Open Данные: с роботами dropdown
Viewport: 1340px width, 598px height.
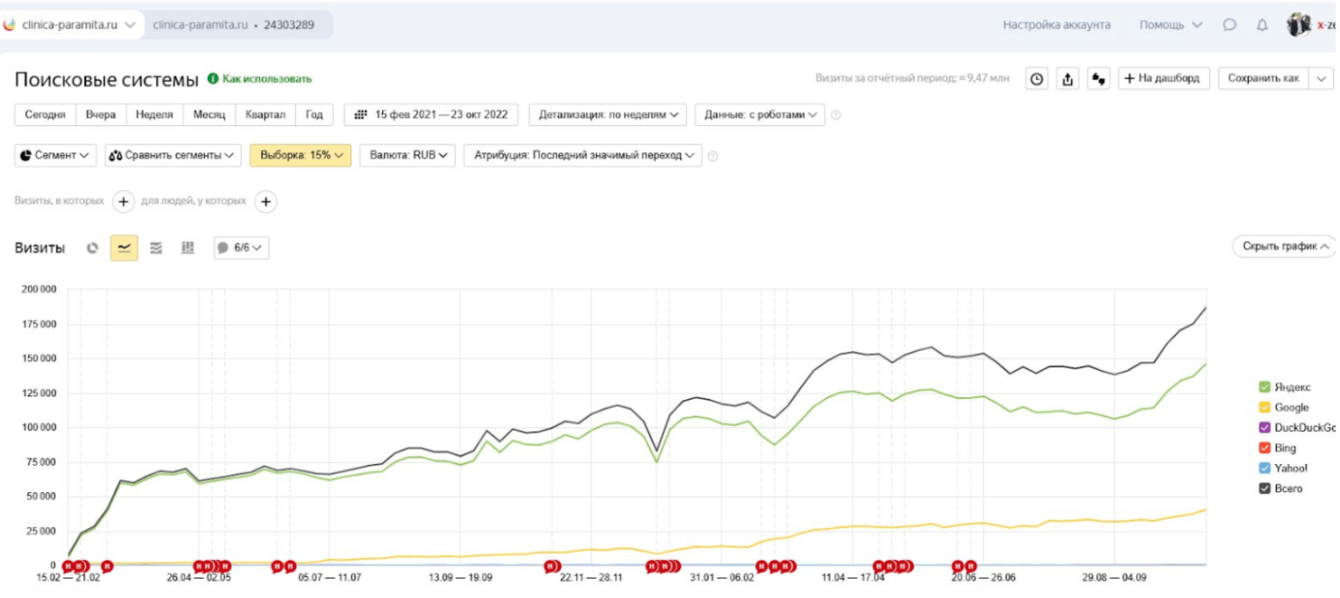760,115
